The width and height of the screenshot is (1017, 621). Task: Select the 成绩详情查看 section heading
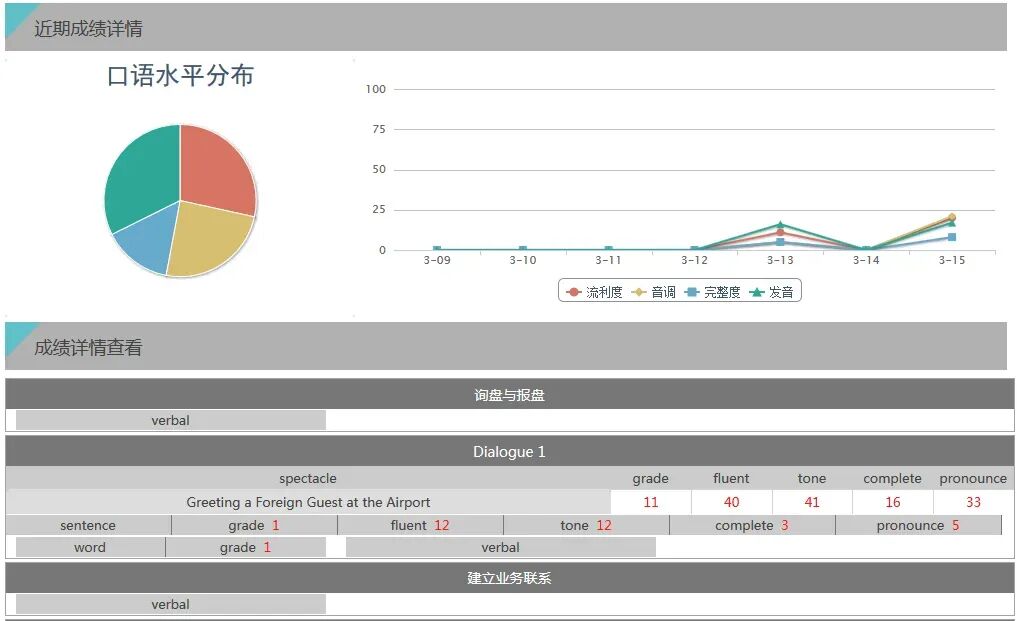pos(88,348)
